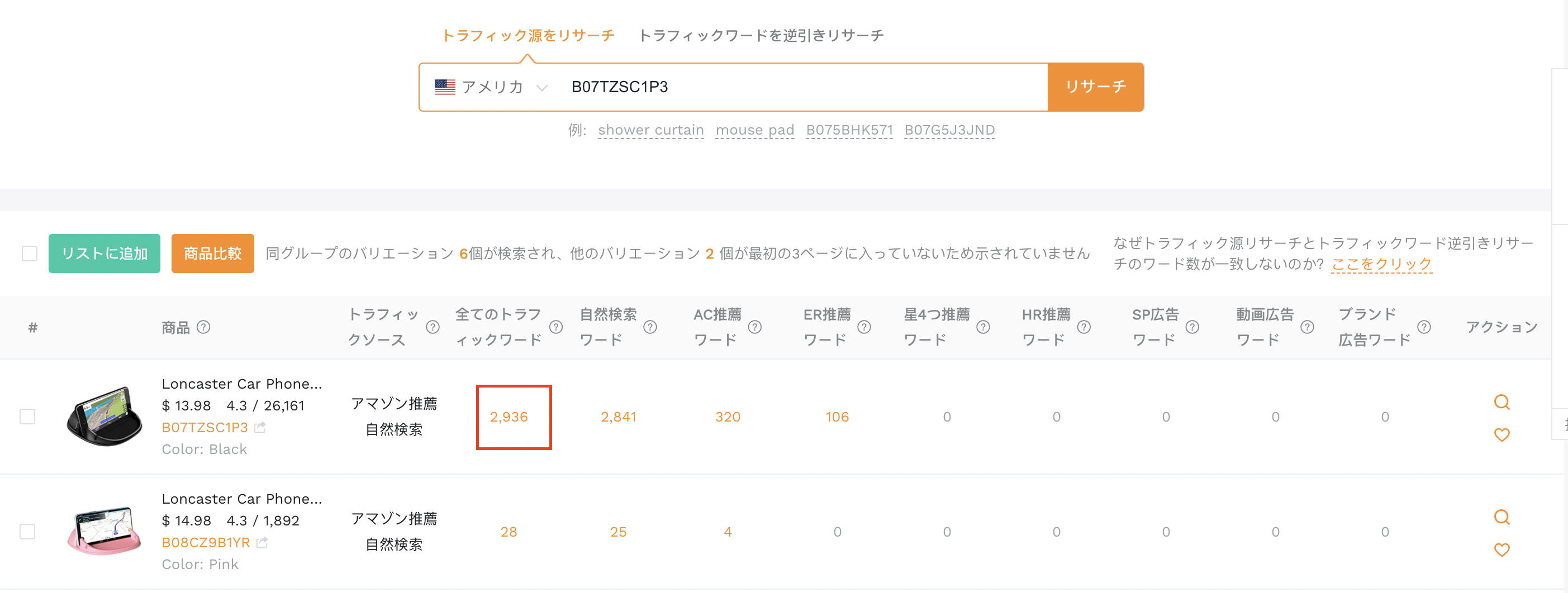Click example ASIN B075BHK571
The width and height of the screenshot is (1568, 593).
pyautogui.click(x=849, y=130)
